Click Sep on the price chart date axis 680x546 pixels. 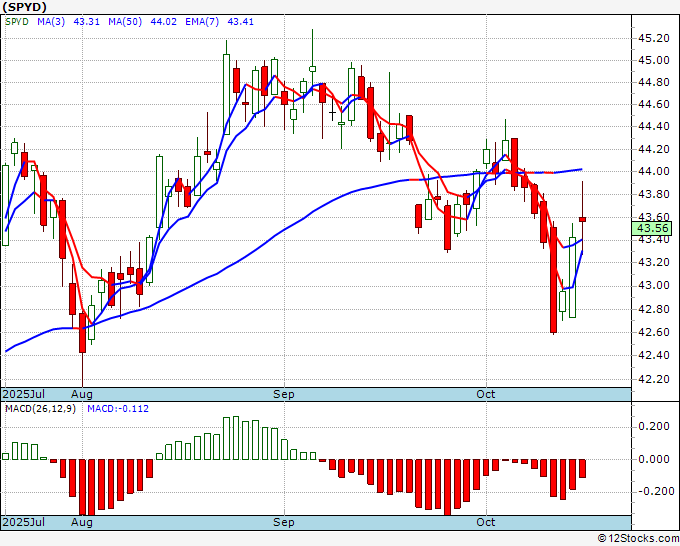coord(284,394)
